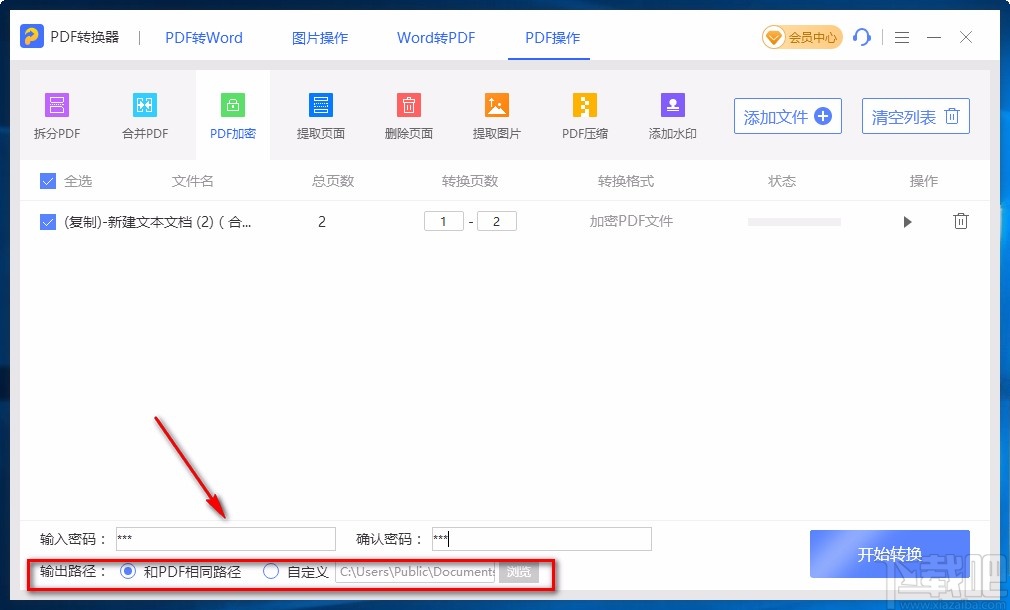Open the 删除页面 tool

[x=408, y=113]
